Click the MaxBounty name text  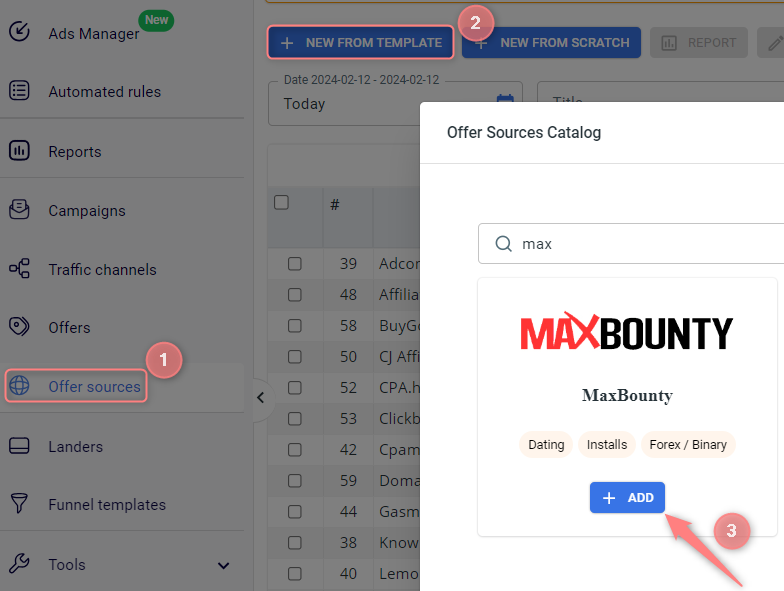[x=627, y=396]
